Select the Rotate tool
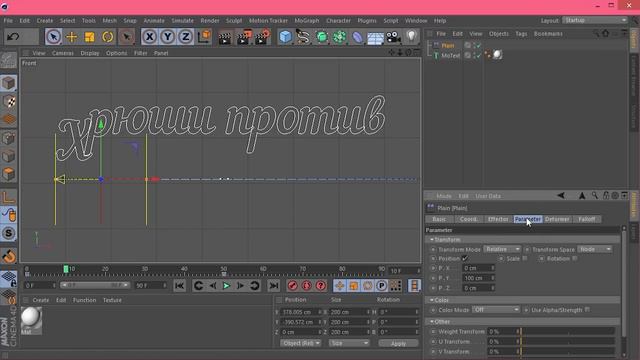 tap(108, 37)
